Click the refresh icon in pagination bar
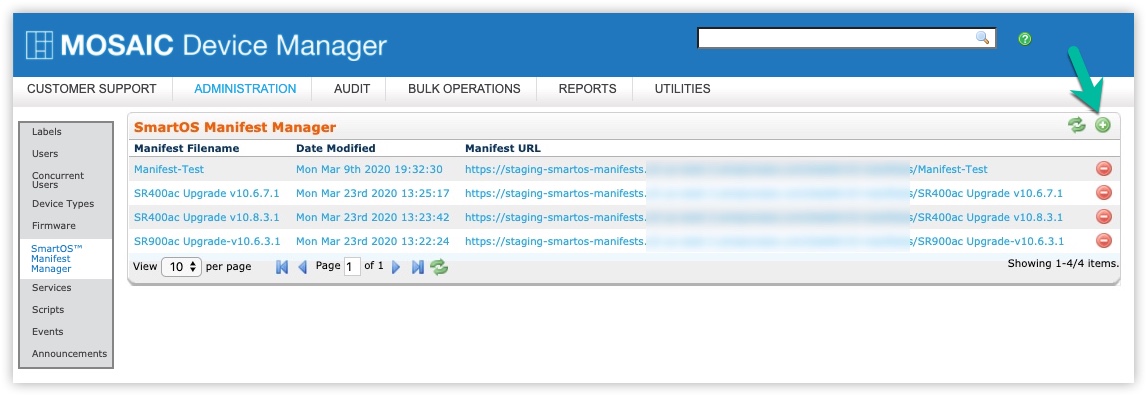The height and width of the screenshot is (396, 1147). pos(439,267)
